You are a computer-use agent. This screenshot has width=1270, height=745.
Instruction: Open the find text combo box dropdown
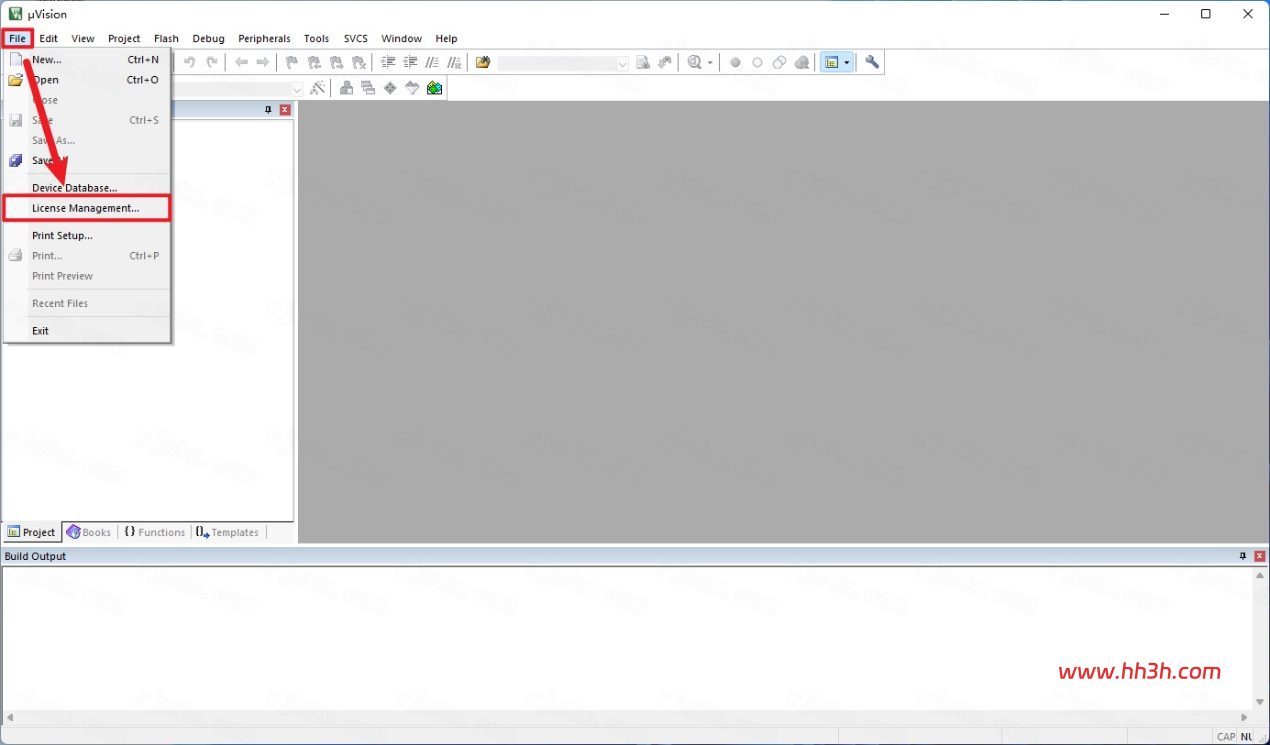point(622,63)
